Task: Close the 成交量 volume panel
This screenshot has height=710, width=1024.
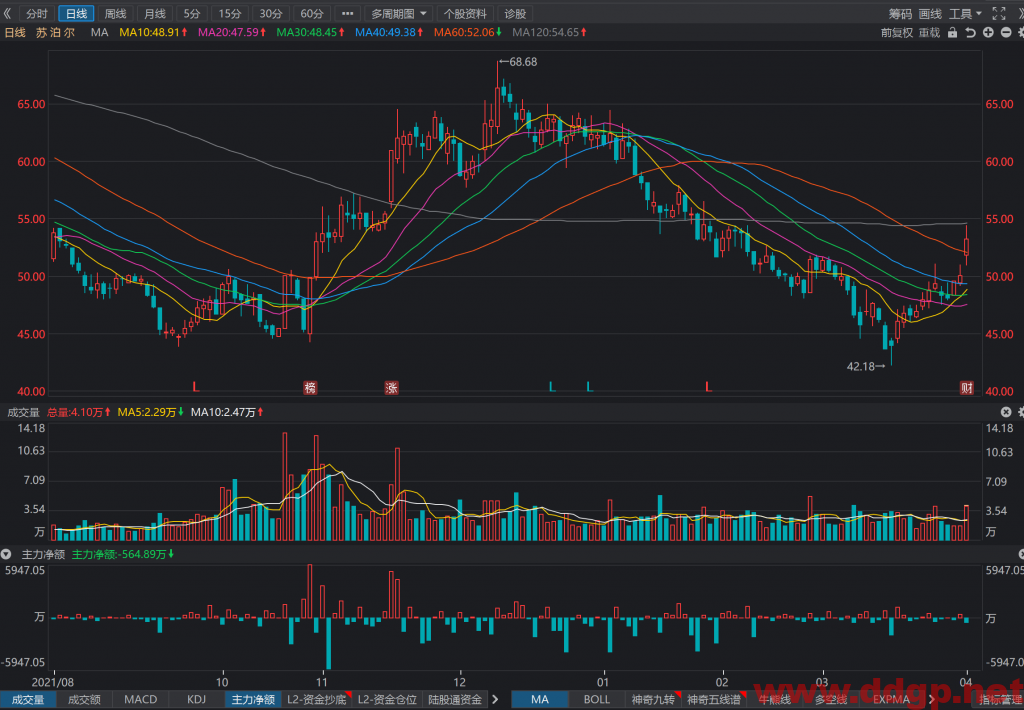Action: 1006,412
